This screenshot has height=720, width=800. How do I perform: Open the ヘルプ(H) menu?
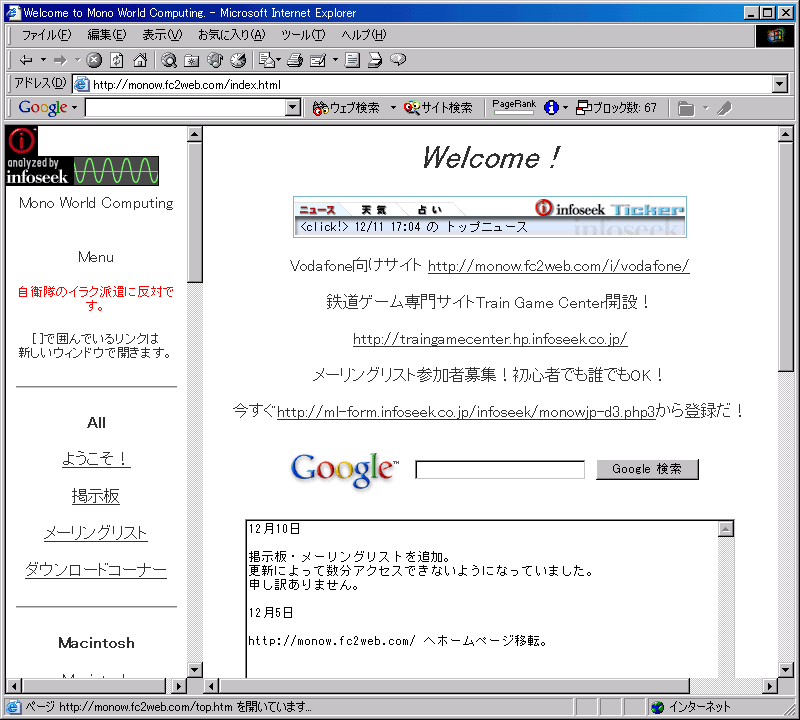(x=364, y=35)
